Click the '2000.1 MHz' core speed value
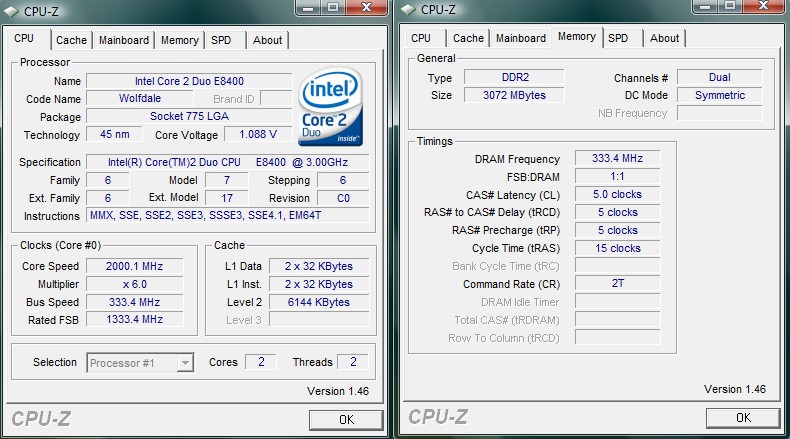 (x=135, y=266)
